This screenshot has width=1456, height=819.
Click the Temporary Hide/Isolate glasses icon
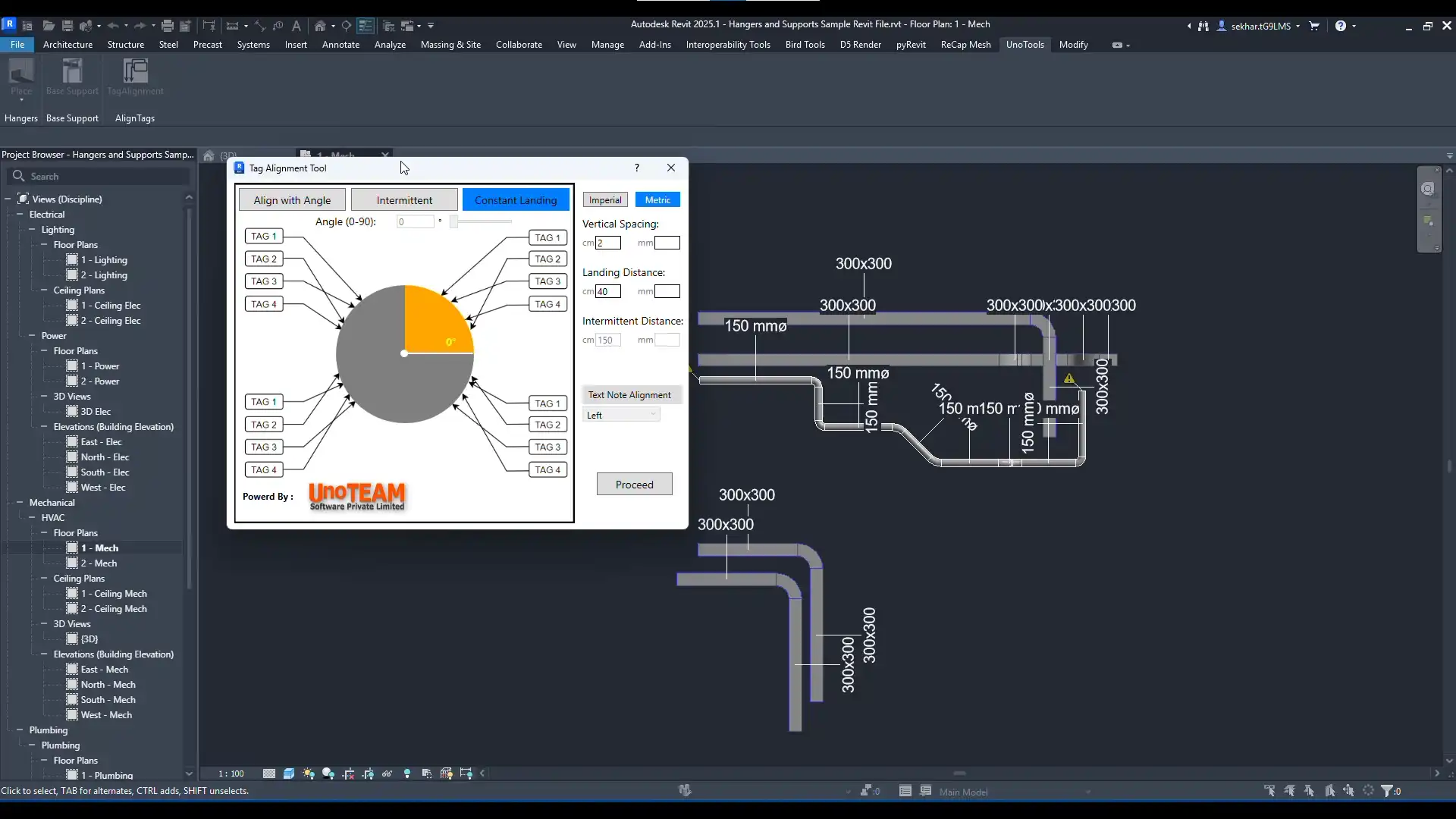[x=387, y=773]
